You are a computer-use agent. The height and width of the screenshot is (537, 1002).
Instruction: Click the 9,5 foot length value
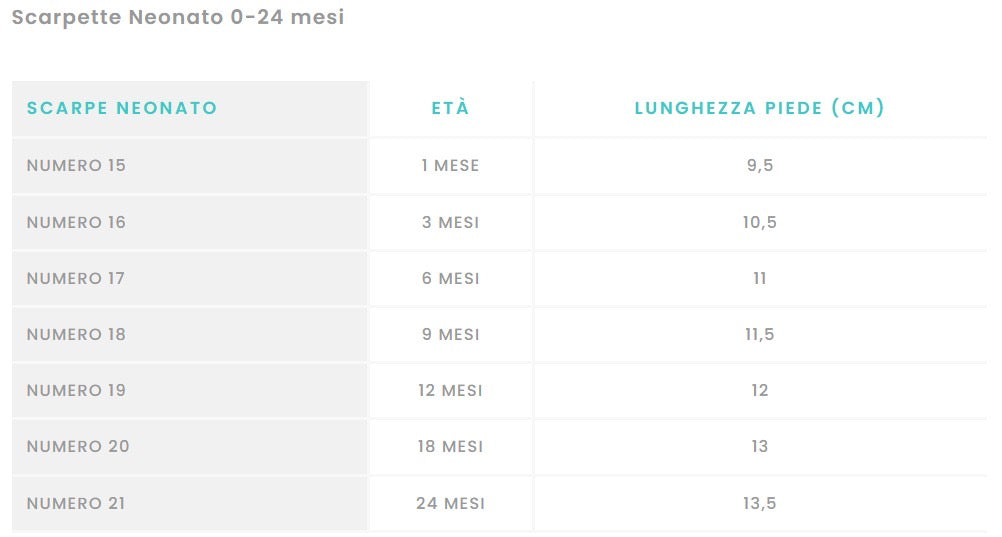pyautogui.click(x=760, y=165)
